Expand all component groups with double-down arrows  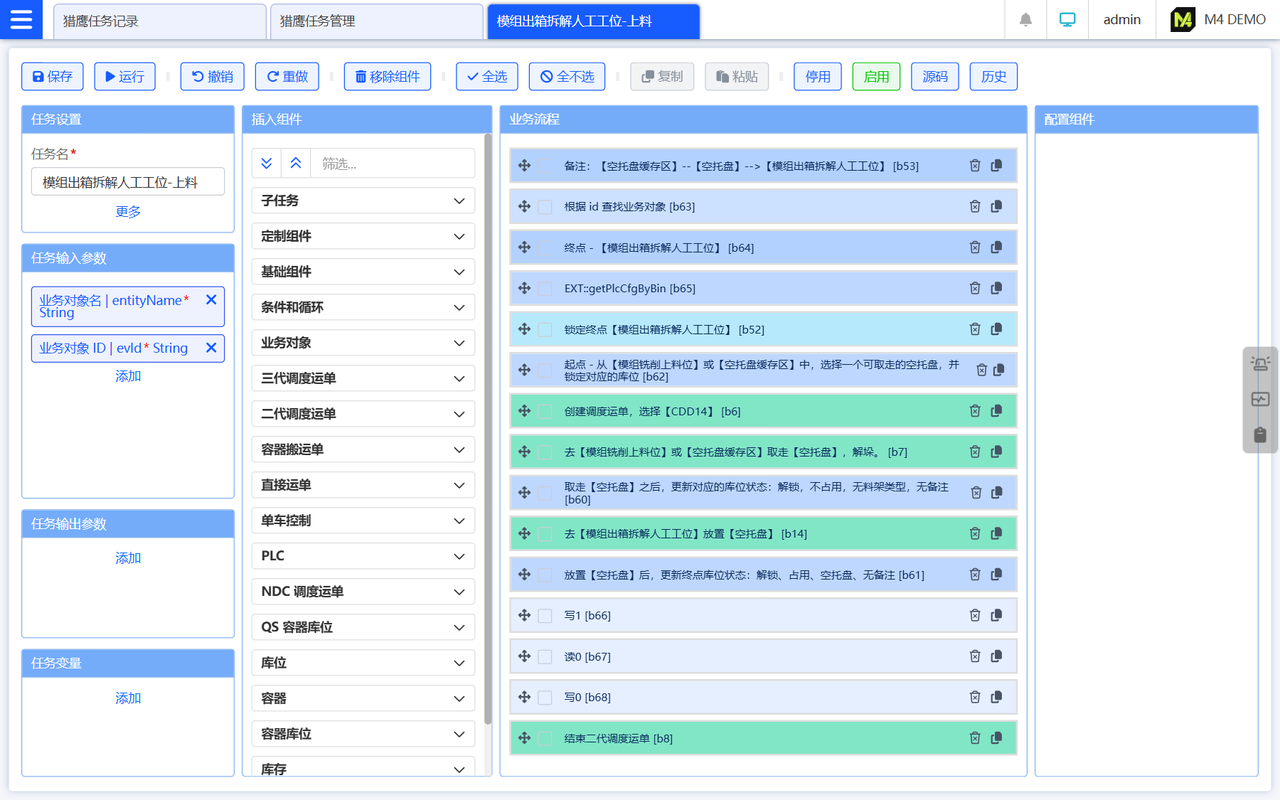click(266, 164)
